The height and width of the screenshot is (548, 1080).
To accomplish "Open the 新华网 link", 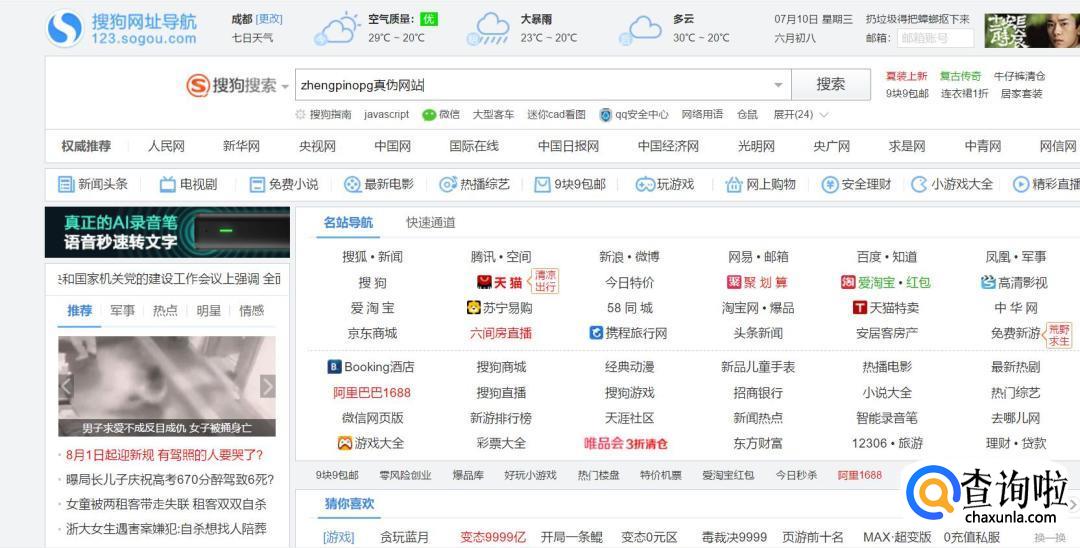I will (241, 146).
